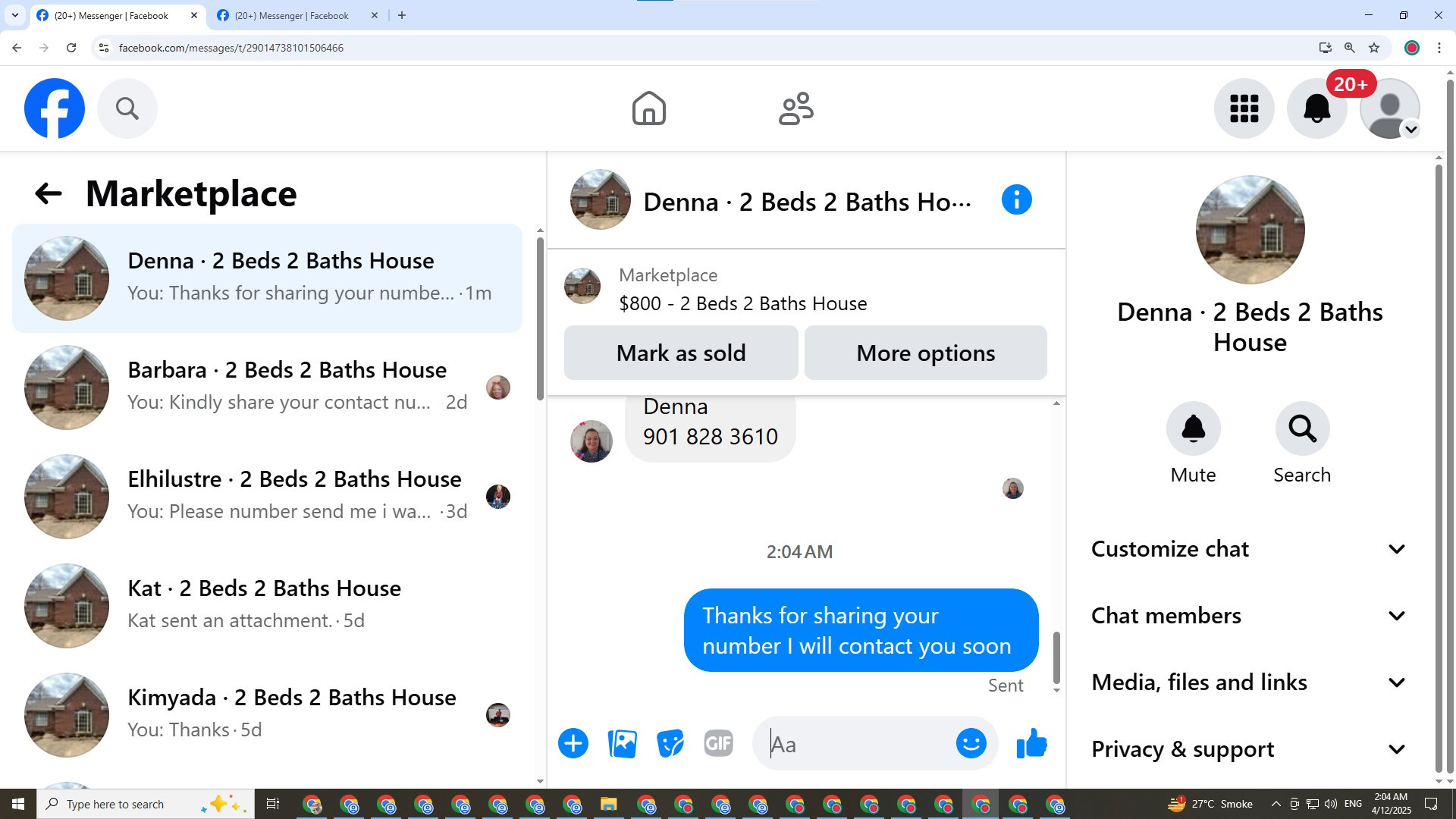Click the Mute label in info panel
This screenshot has width=1456, height=819.
coord(1194,475)
